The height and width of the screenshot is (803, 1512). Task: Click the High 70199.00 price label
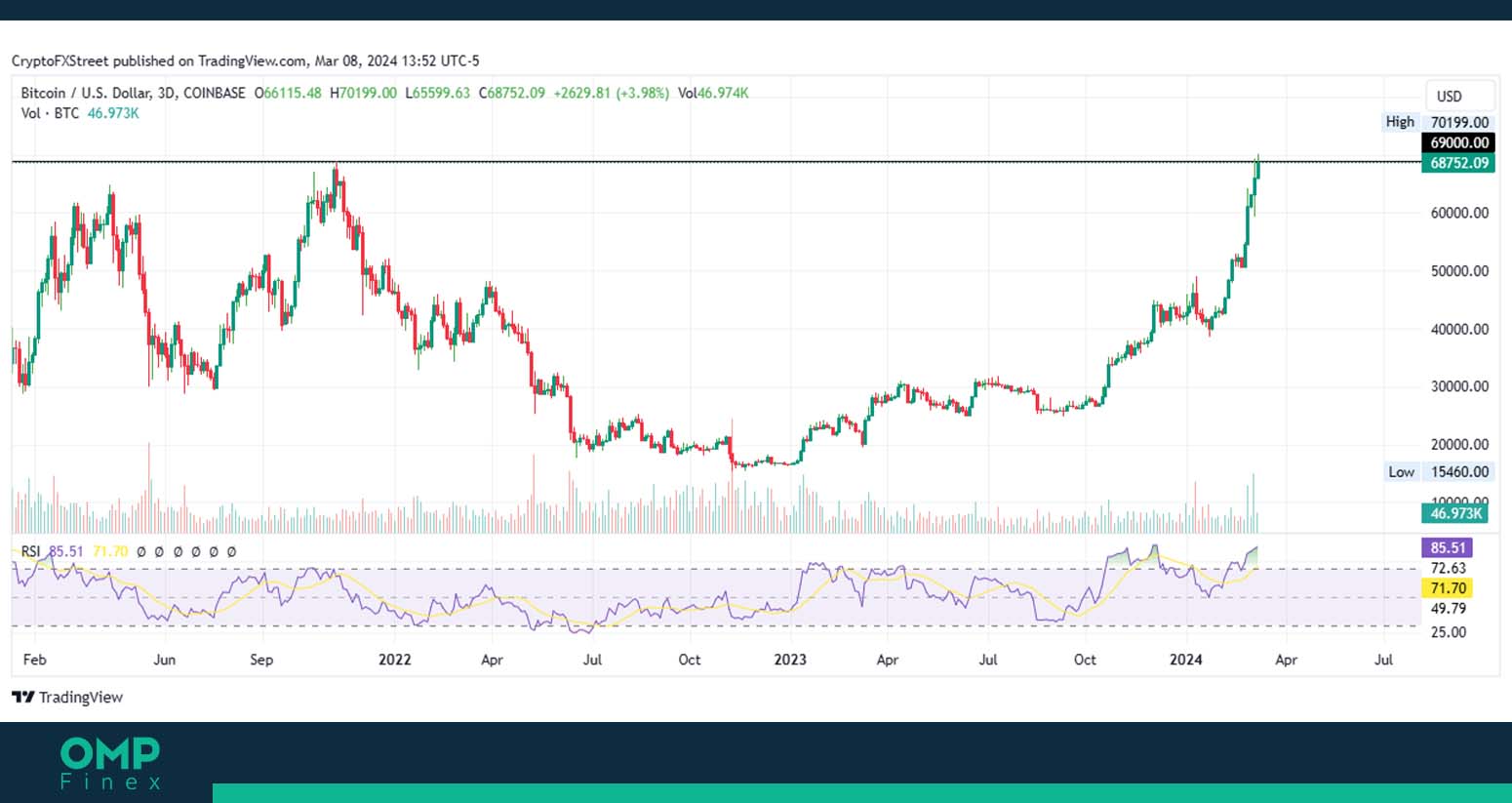click(x=1438, y=122)
